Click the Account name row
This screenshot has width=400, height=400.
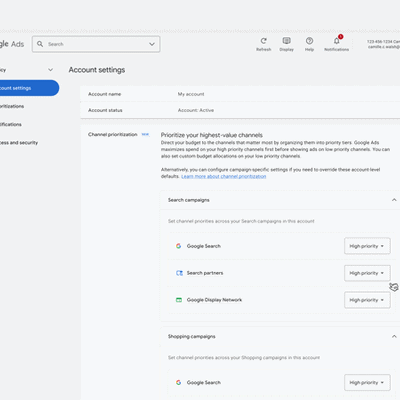(240, 94)
